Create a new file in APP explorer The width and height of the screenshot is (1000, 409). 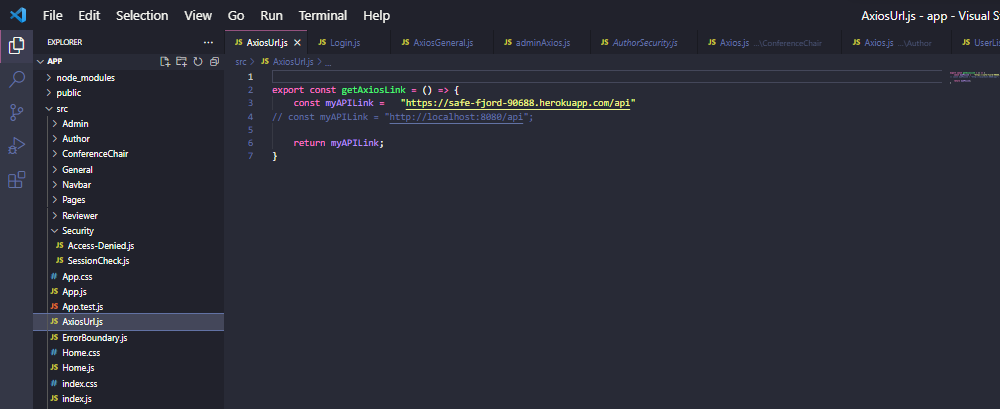pos(165,61)
